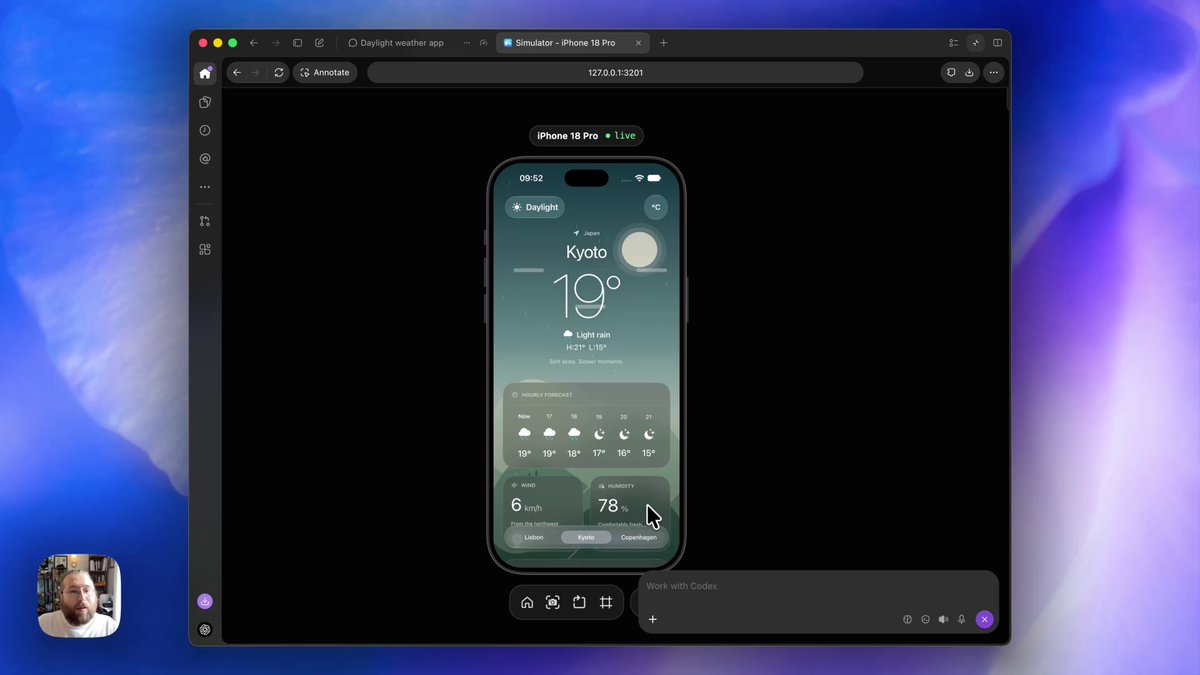Tap the Wind card
Viewport: 1200px width, 675px height.
[543, 502]
